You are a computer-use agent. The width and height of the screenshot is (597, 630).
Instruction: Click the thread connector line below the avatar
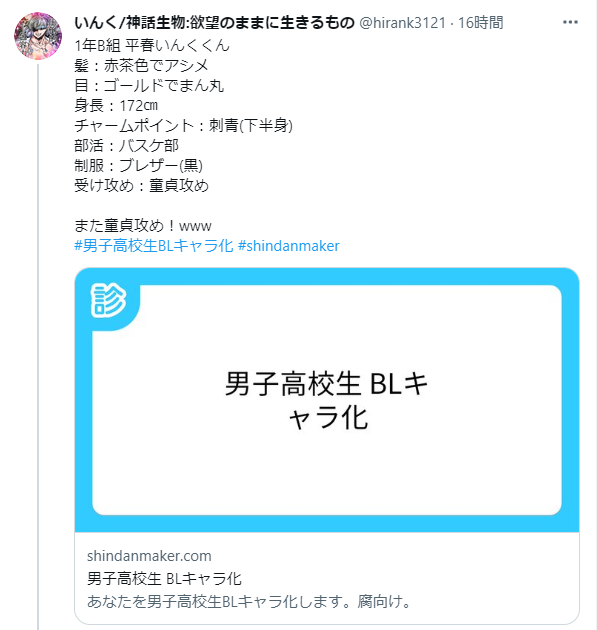[x=38, y=346]
